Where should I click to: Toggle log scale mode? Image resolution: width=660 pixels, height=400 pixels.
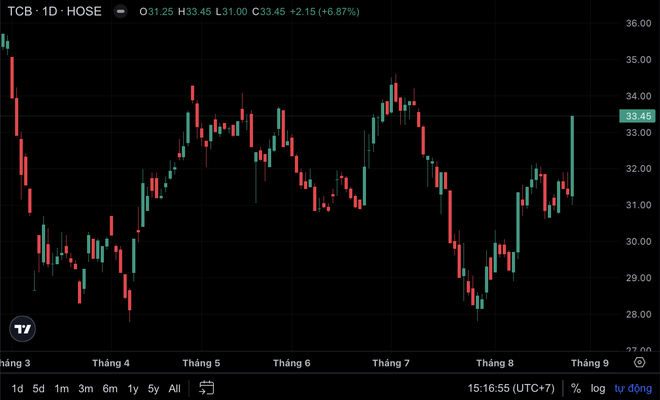598,388
